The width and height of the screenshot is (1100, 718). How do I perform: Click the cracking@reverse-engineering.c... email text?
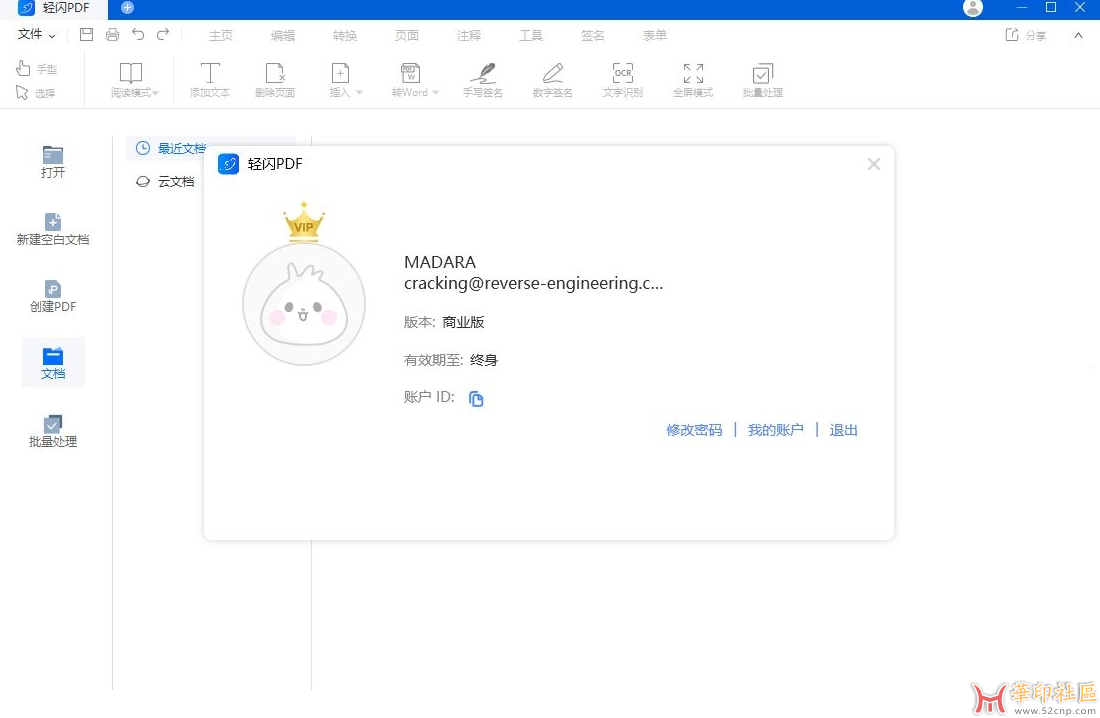(533, 283)
